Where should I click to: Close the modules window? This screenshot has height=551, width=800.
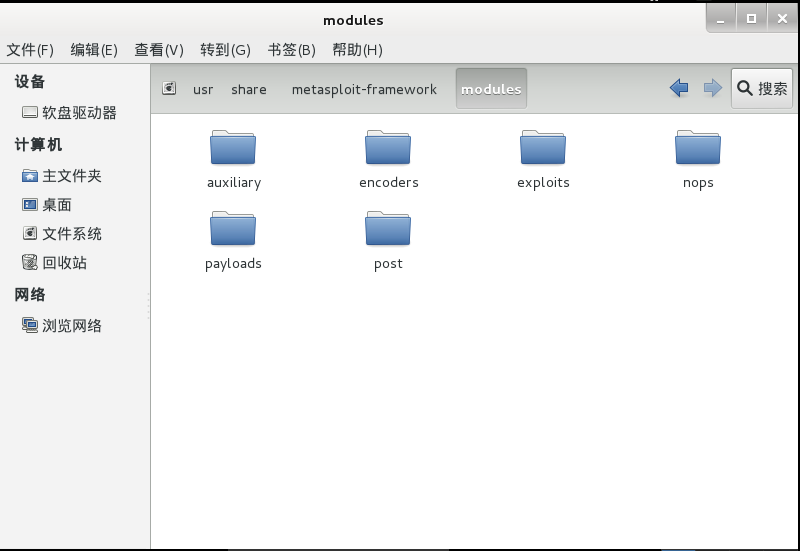coord(782,19)
